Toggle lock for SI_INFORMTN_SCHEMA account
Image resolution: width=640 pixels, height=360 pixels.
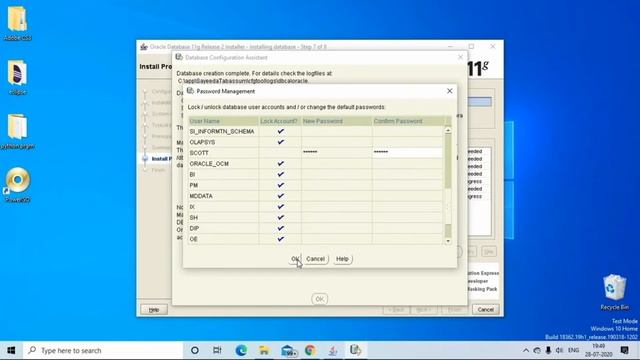(x=280, y=131)
